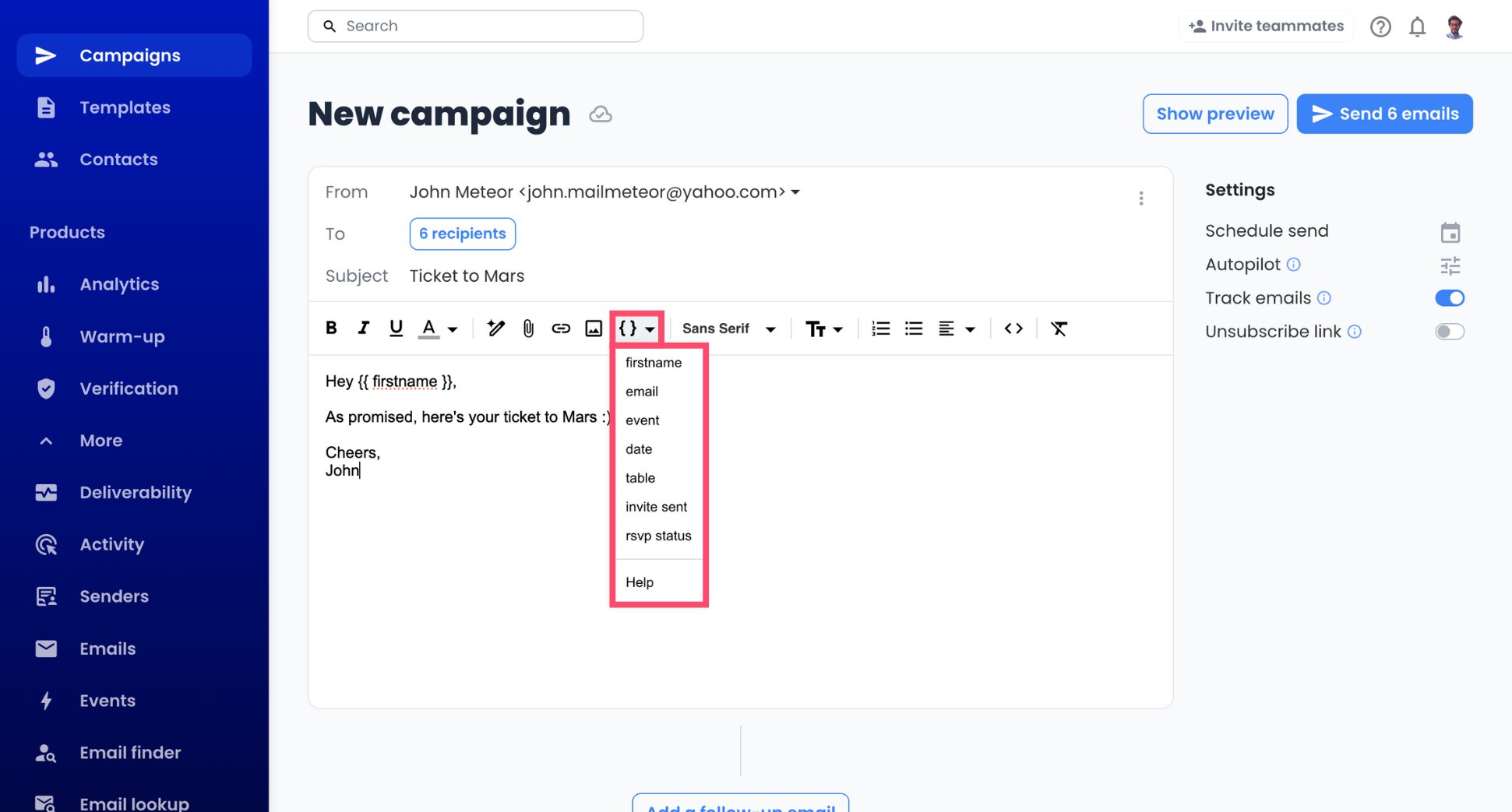Open notifications bell
The height and width of the screenshot is (812, 1512).
1417,26
